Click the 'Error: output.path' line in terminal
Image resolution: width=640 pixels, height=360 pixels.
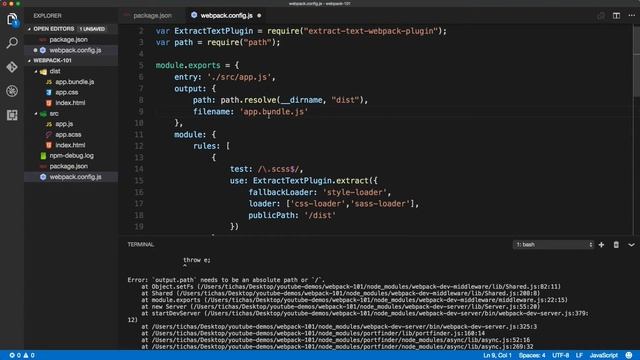tap(227, 280)
